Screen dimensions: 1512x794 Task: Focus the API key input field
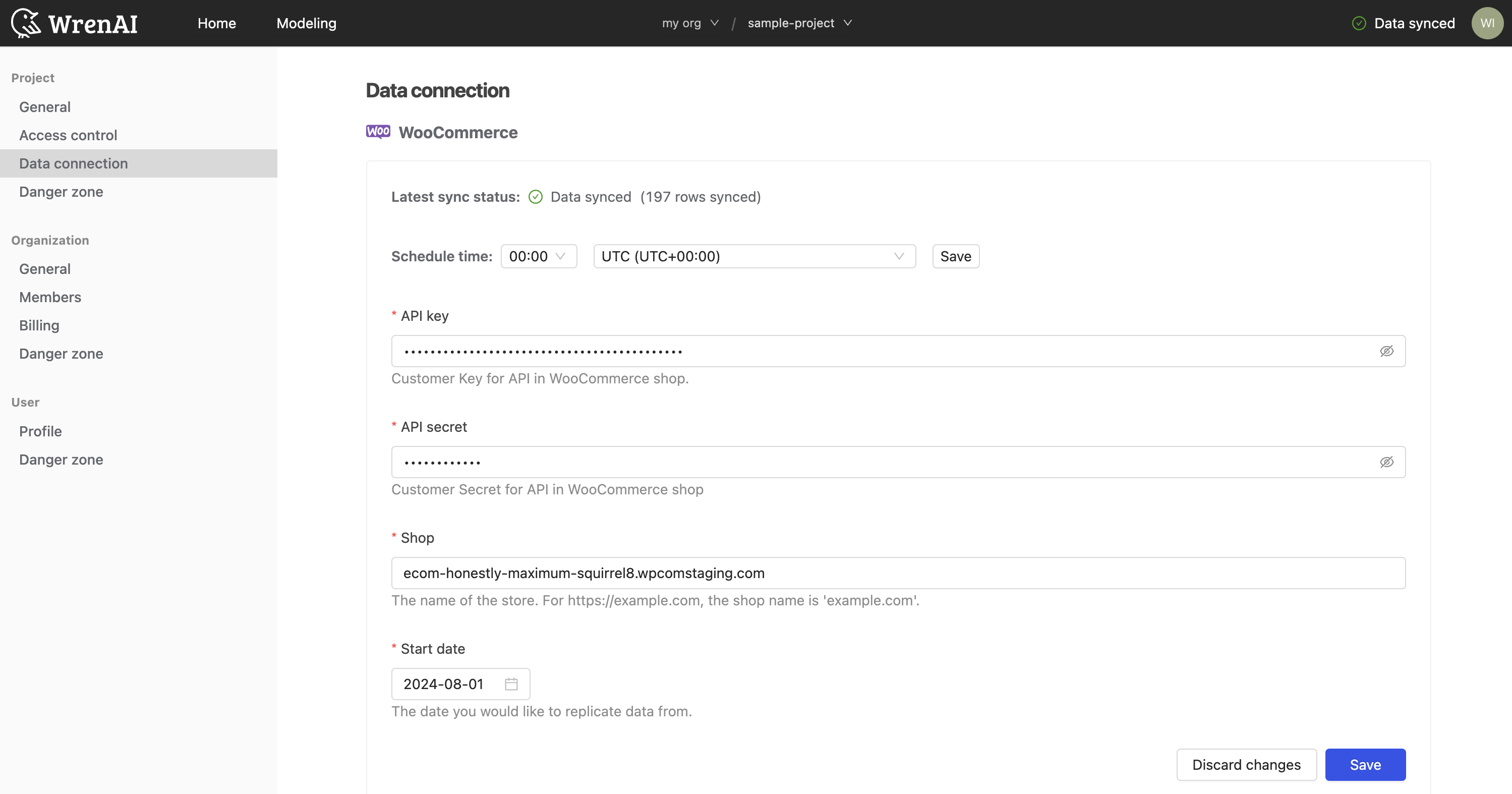tap(898, 351)
